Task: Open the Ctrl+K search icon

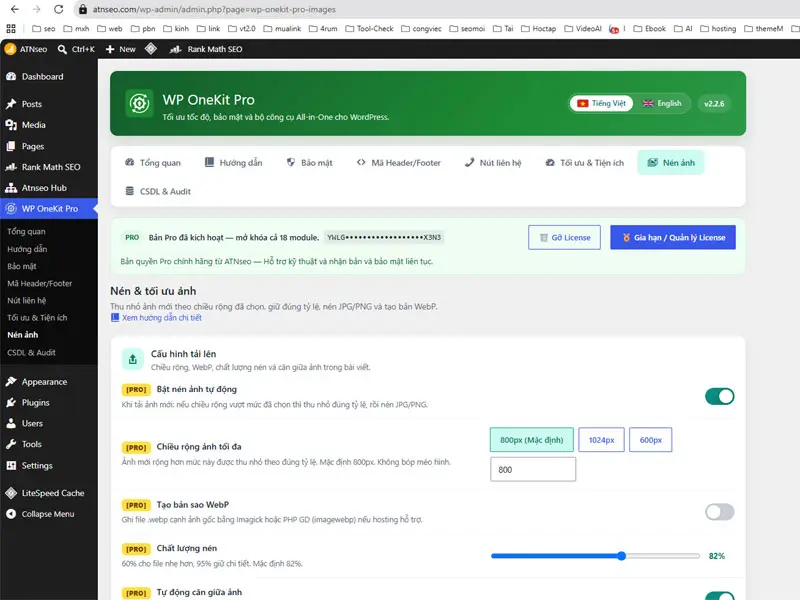Action: [x=62, y=49]
